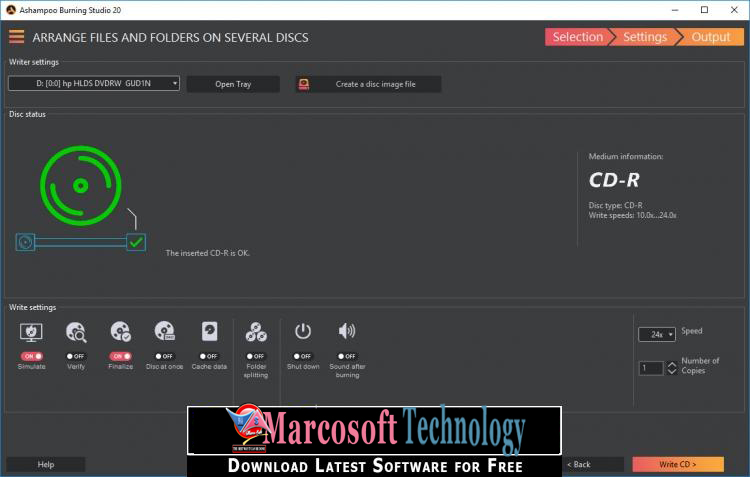Click the Write speeds info text

632,215
